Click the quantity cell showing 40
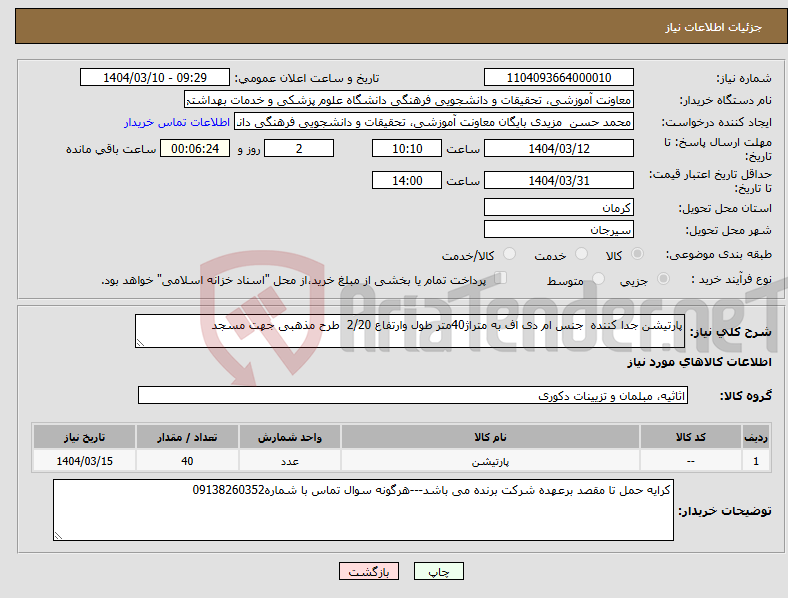788x598 pixels. pyautogui.click(x=187, y=461)
